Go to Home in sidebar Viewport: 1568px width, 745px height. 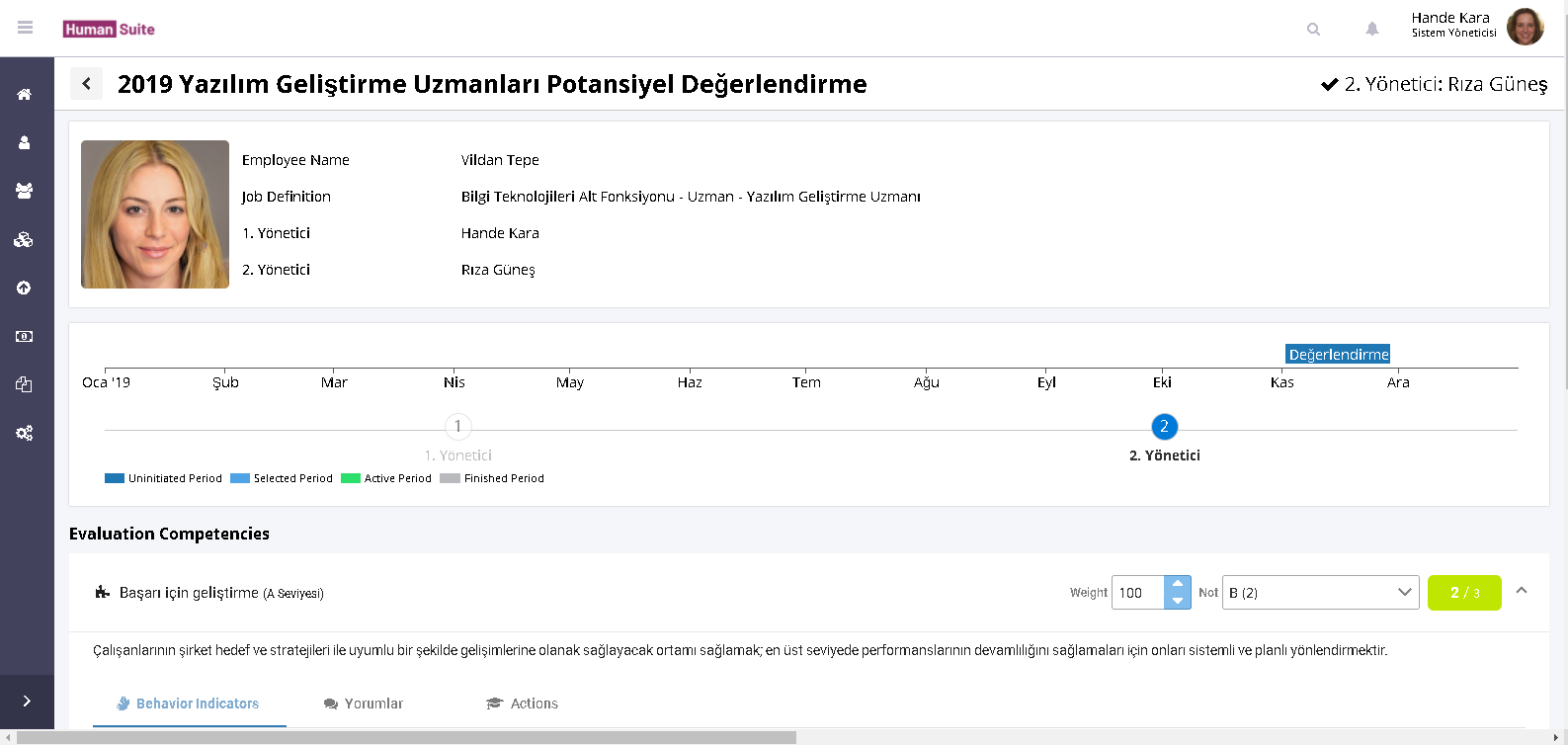tap(25, 95)
